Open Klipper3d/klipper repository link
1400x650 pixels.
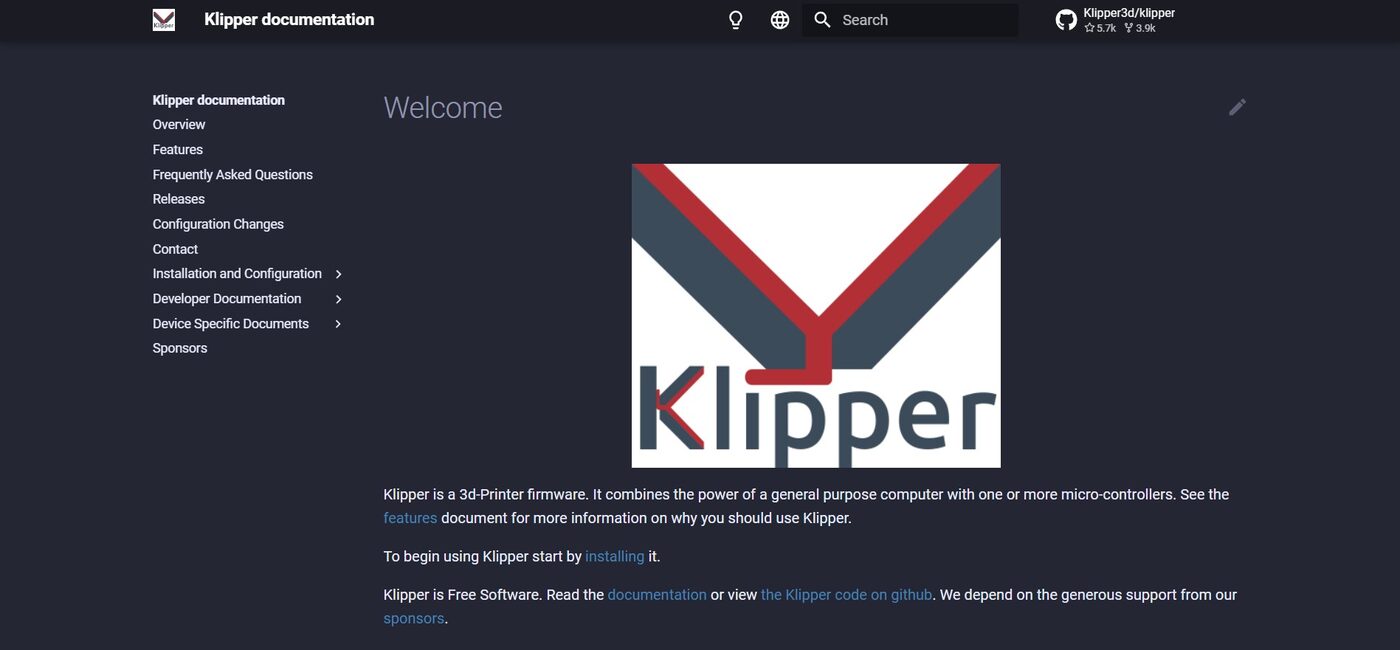[x=1129, y=13]
